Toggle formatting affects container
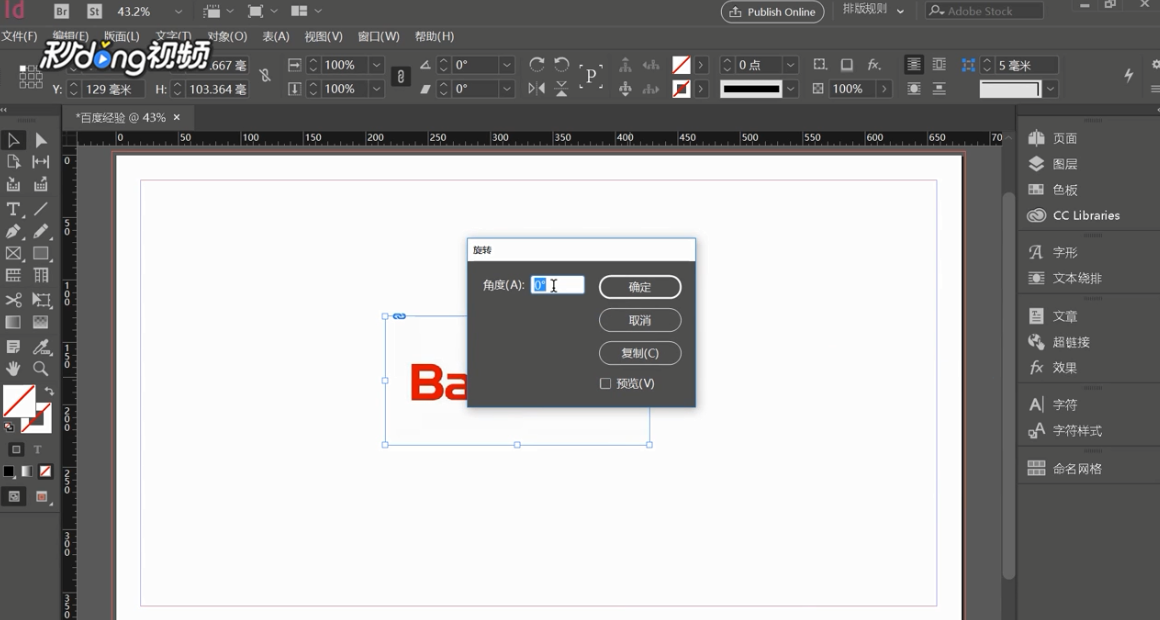Viewport: 1160px width, 620px height. [x=16, y=449]
